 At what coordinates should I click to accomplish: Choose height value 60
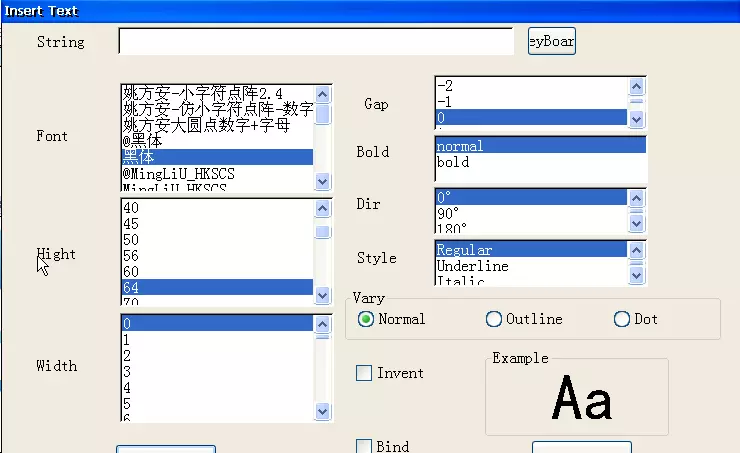(217, 272)
